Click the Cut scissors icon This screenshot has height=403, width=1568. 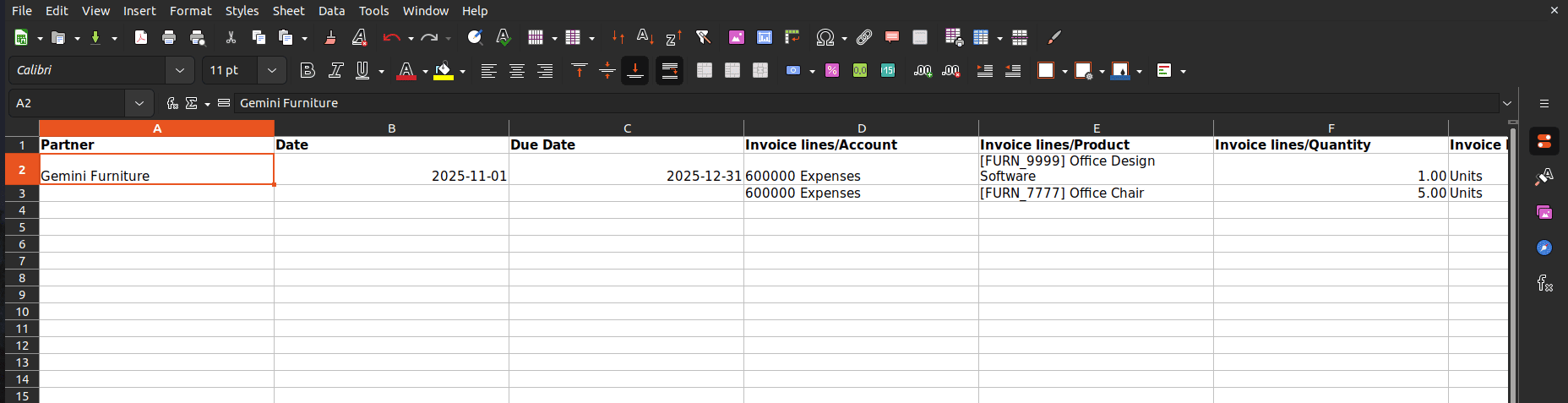(x=231, y=37)
